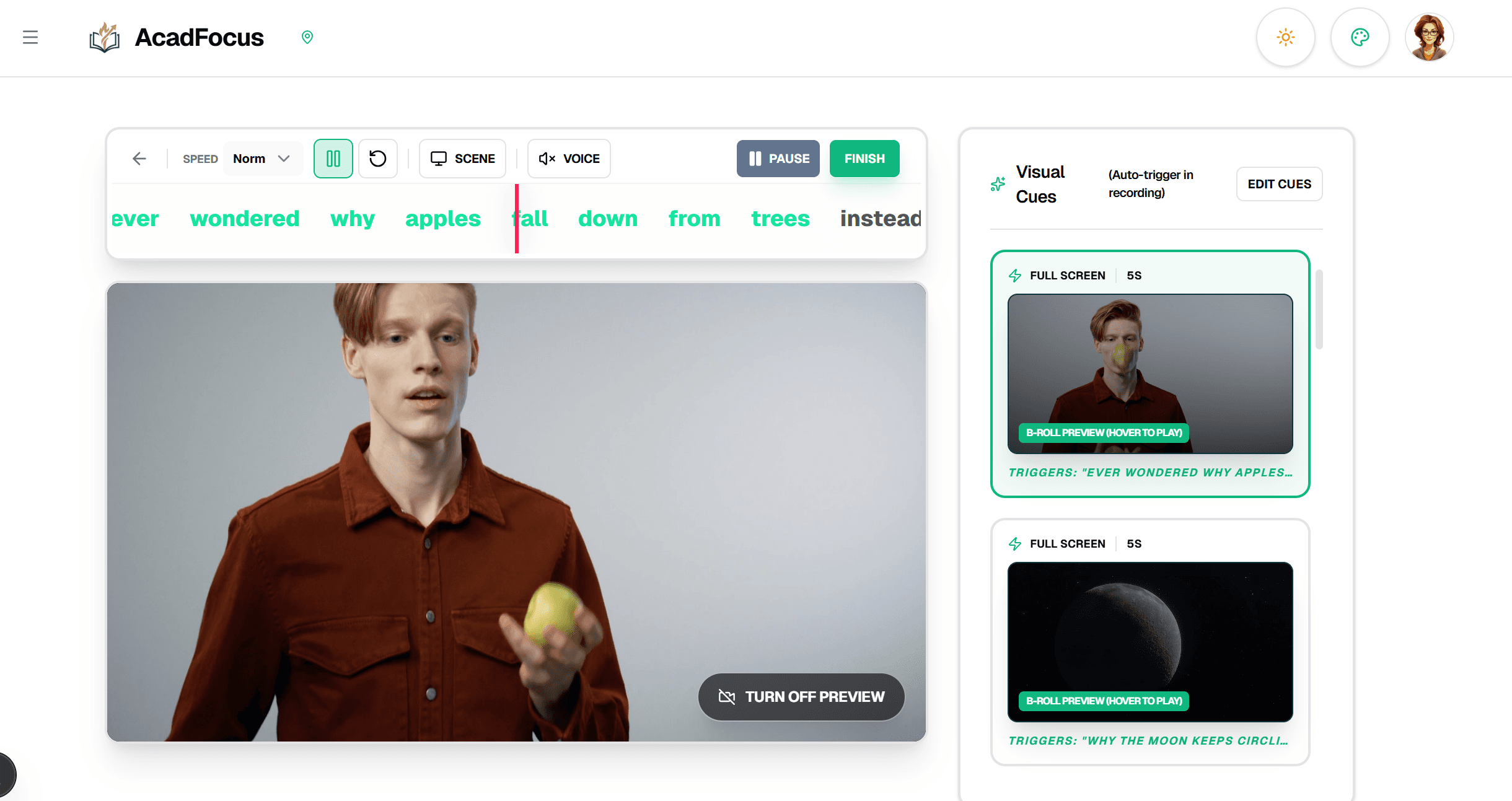
Task: Turn off the camera preview
Action: click(801, 696)
